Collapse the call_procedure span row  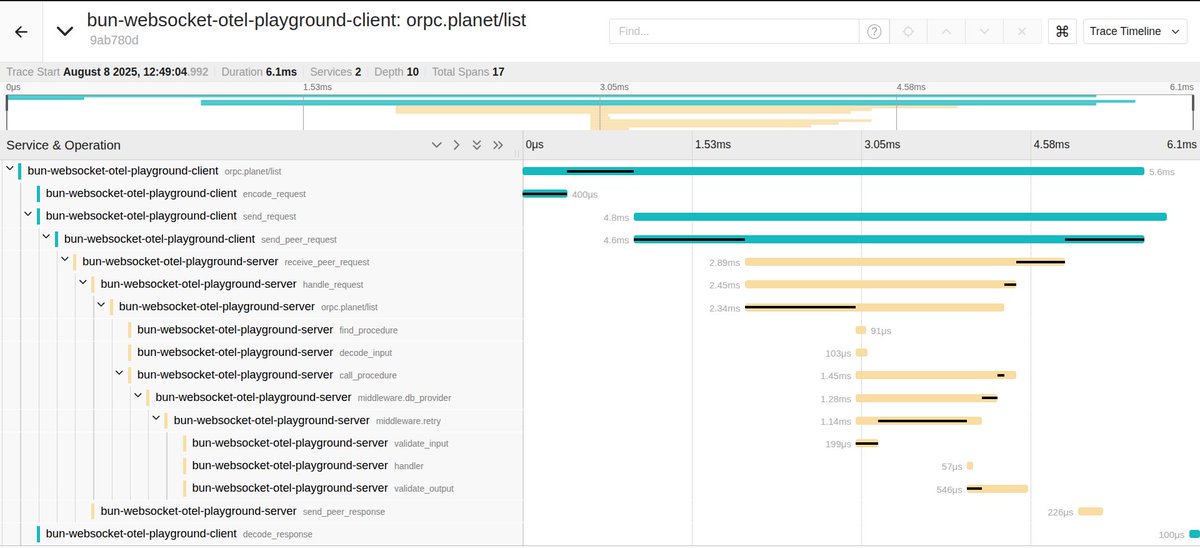(119, 374)
